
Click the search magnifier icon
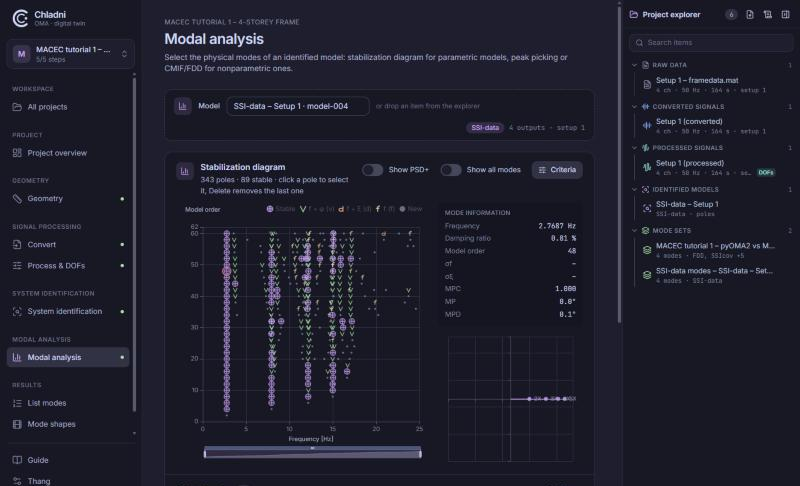tap(639, 43)
